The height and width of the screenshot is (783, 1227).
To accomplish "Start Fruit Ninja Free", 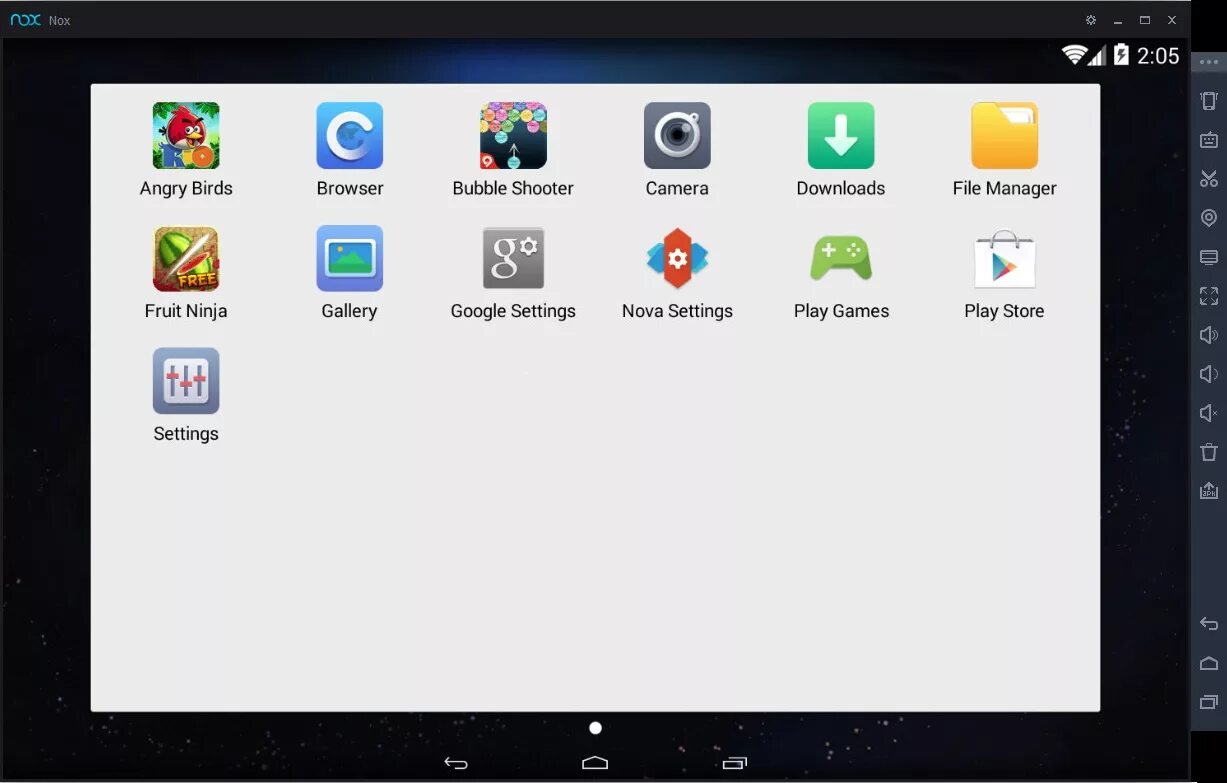I will point(186,259).
